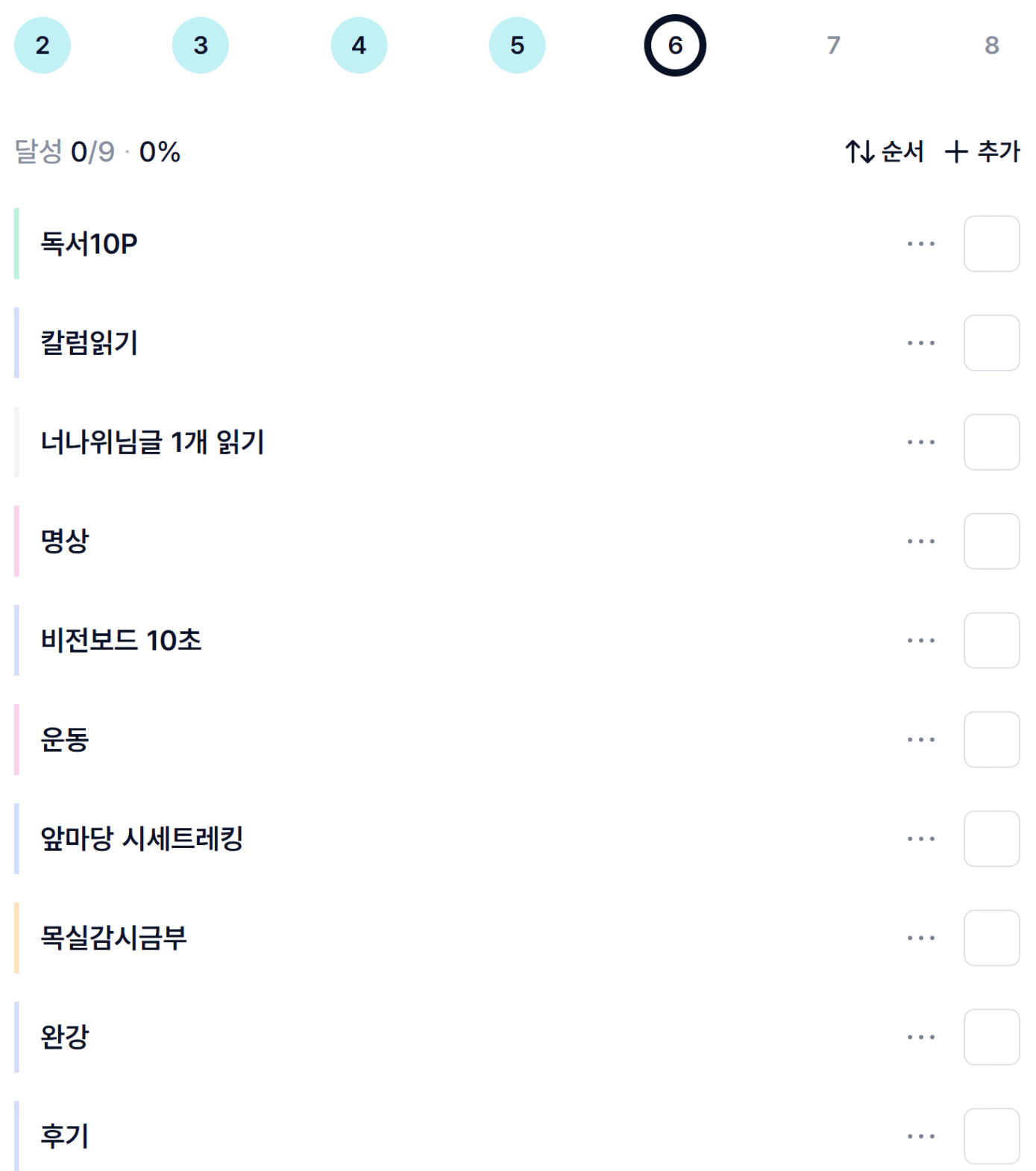The image size is (1036, 1171).
Task: Mark 너나위님글 1개 읽기 as done
Action: click(x=991, y=442)
